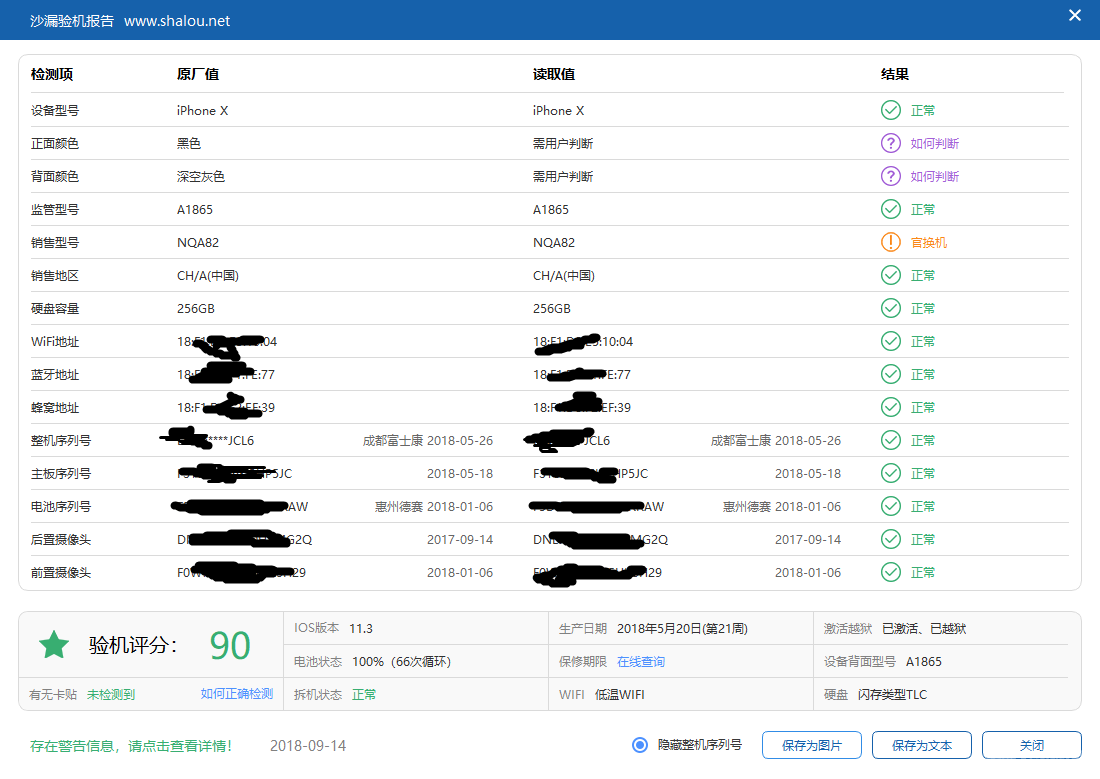This screenshot has height=779, width=1100.
Task: Click the green check icon for 电池序列号 row
Action: coord(890,506)
